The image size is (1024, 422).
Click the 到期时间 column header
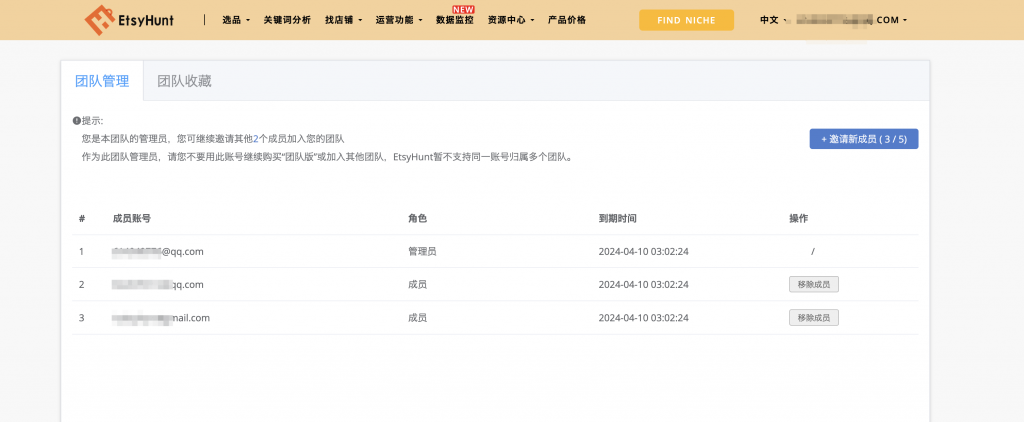click(617, 218)
